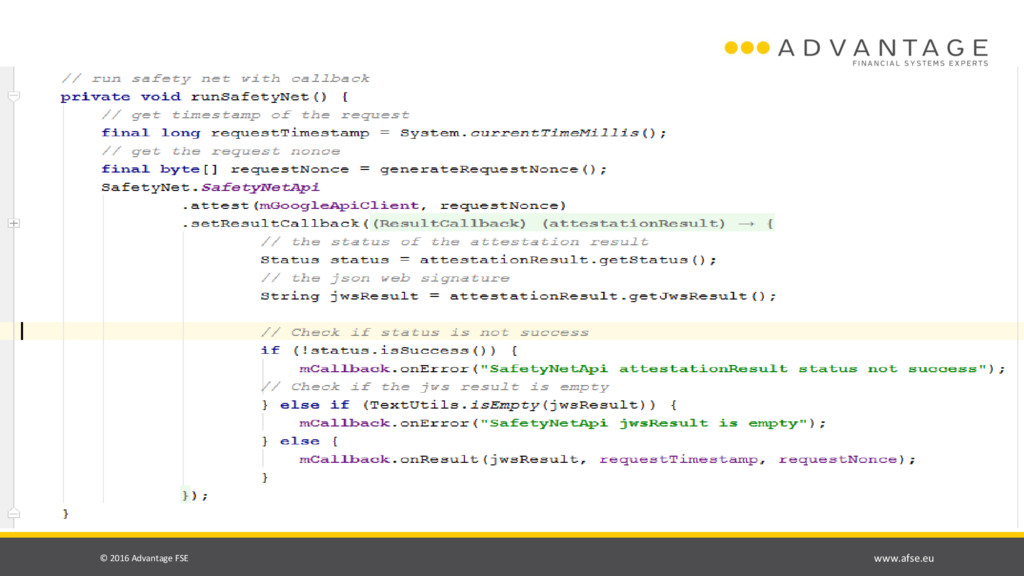Click string 'SafetyNetApi attestationResult status not success'
The width and height of the screenshot is (1024, 576).
(x=733, y=369)
